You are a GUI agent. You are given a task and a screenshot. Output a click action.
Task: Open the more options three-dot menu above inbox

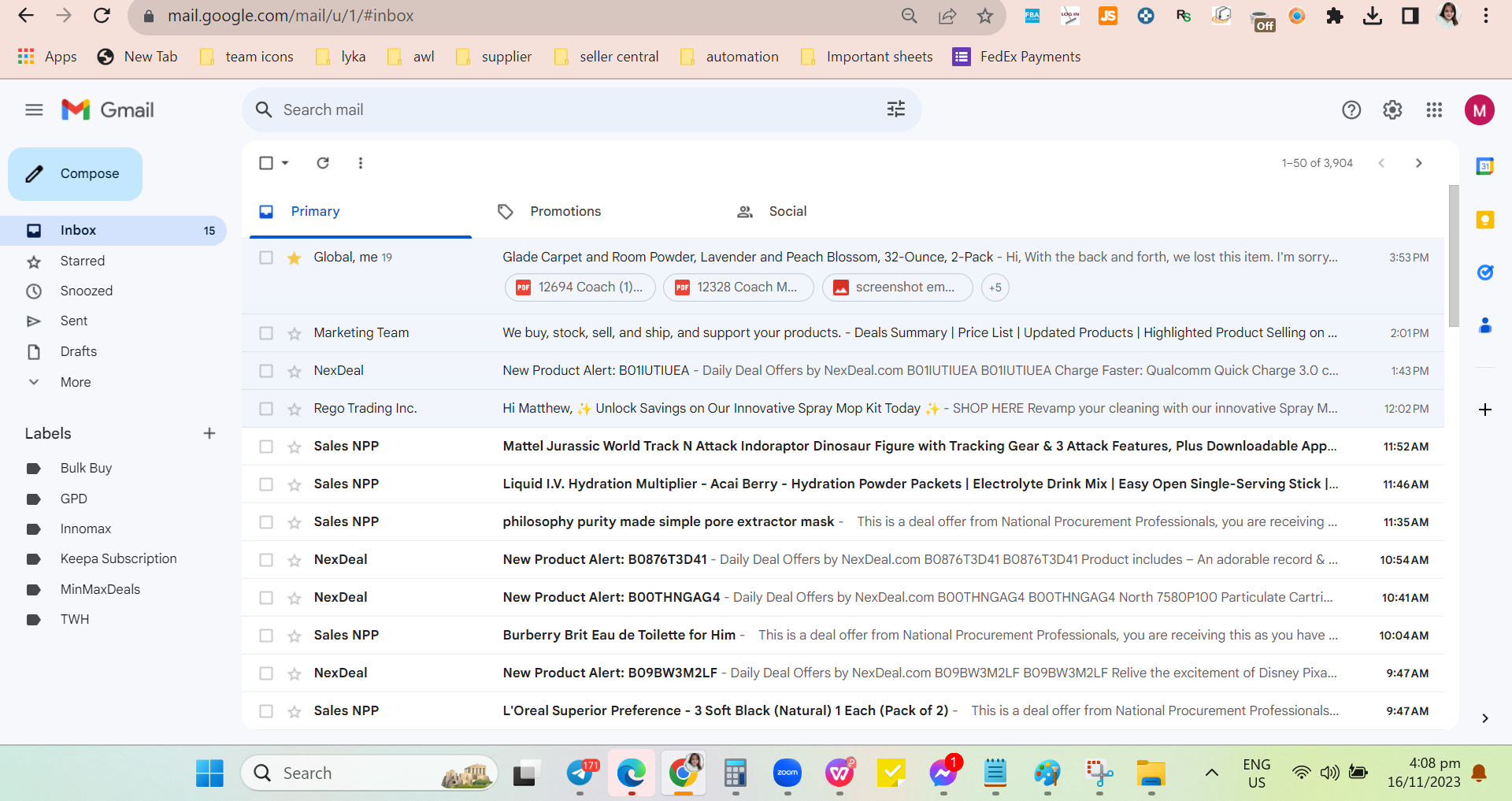[361, 163]
